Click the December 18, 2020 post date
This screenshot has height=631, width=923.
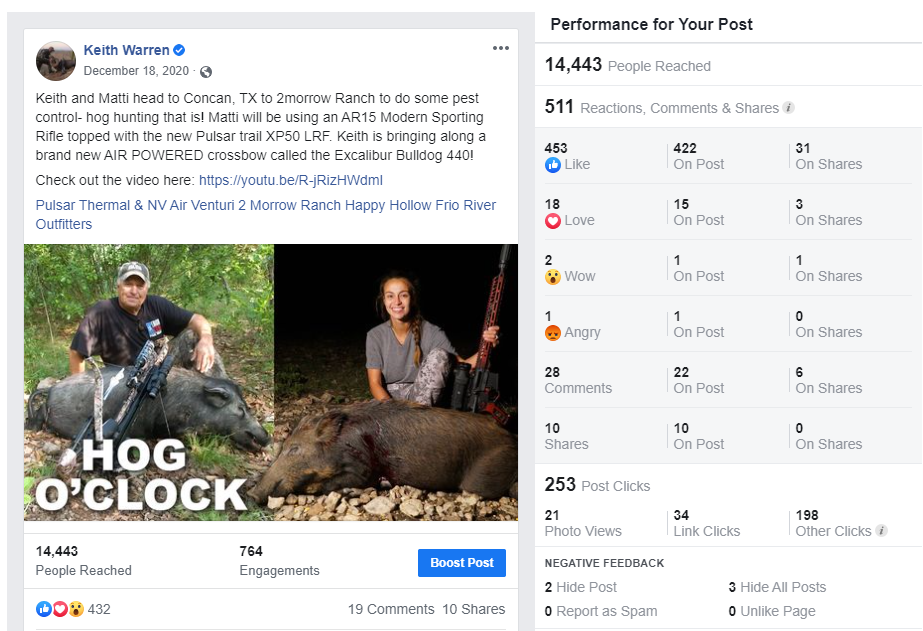[138, 72]
